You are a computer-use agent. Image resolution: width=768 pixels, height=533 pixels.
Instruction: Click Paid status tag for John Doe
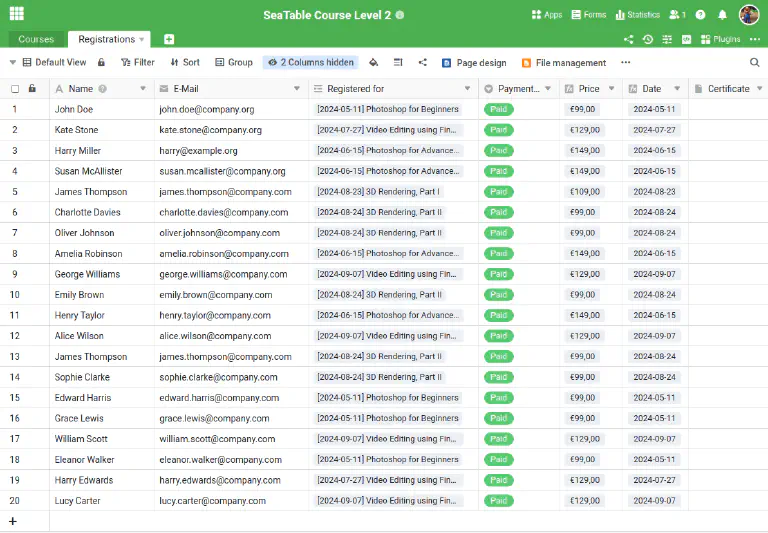(498, 109)
